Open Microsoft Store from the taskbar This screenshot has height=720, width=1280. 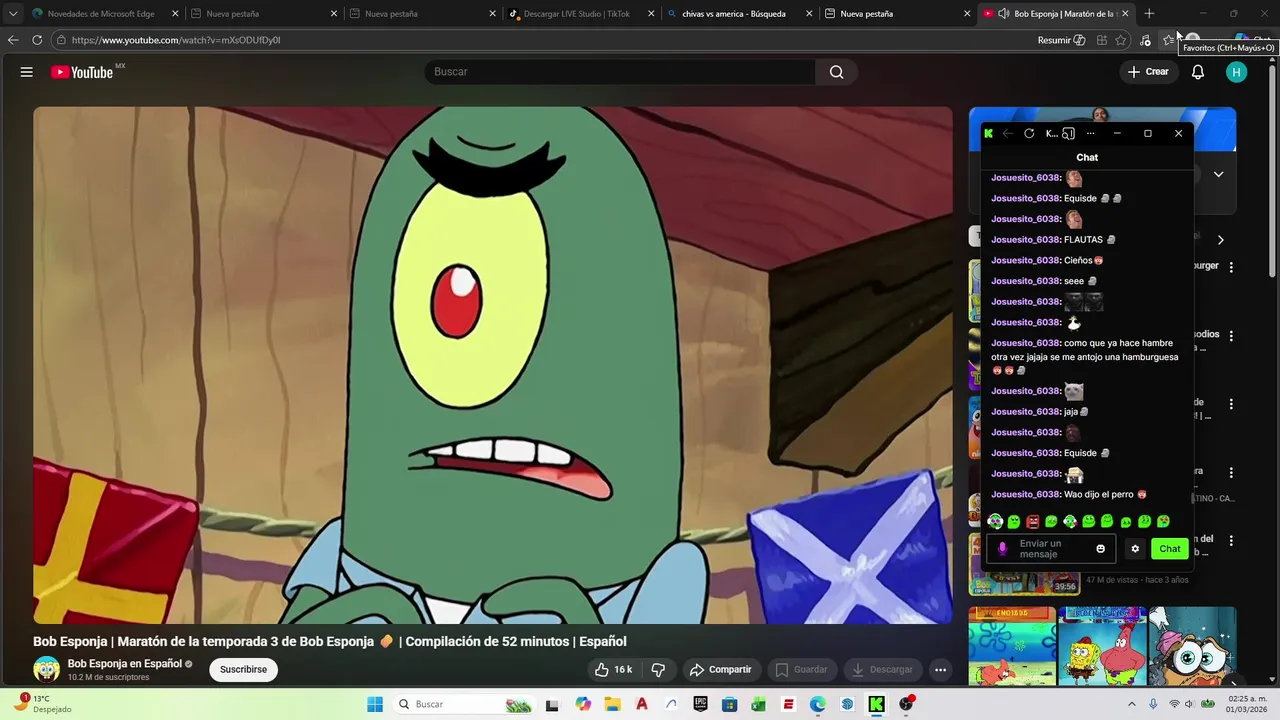[x=730, y=705]
